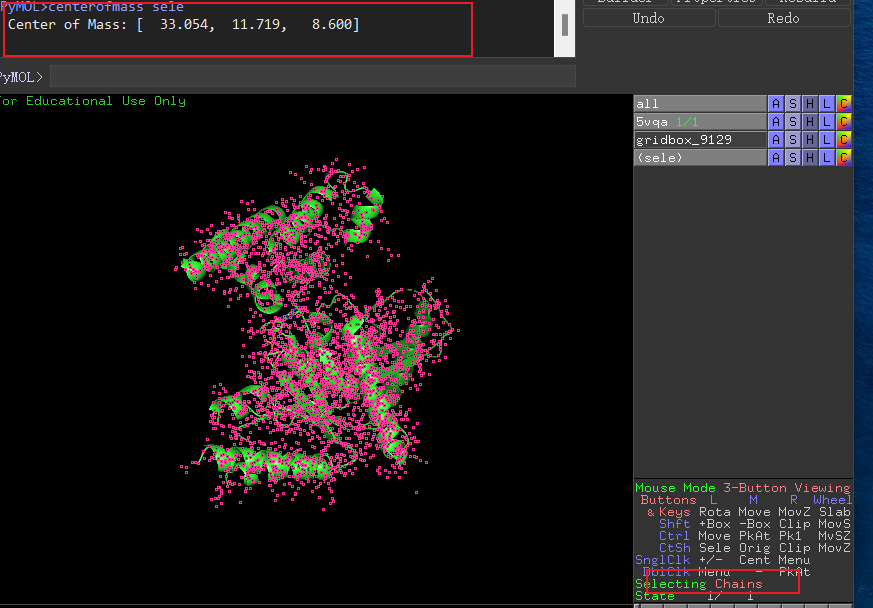This screenshot has height=608, width=873.
Task: Open the Show menu for gridbox_9129
Action: pos(793,140)
